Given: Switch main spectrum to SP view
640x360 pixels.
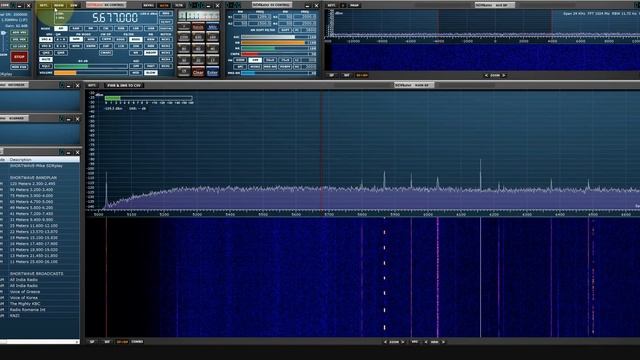Looking at the screenshot, I should [92, 342].
